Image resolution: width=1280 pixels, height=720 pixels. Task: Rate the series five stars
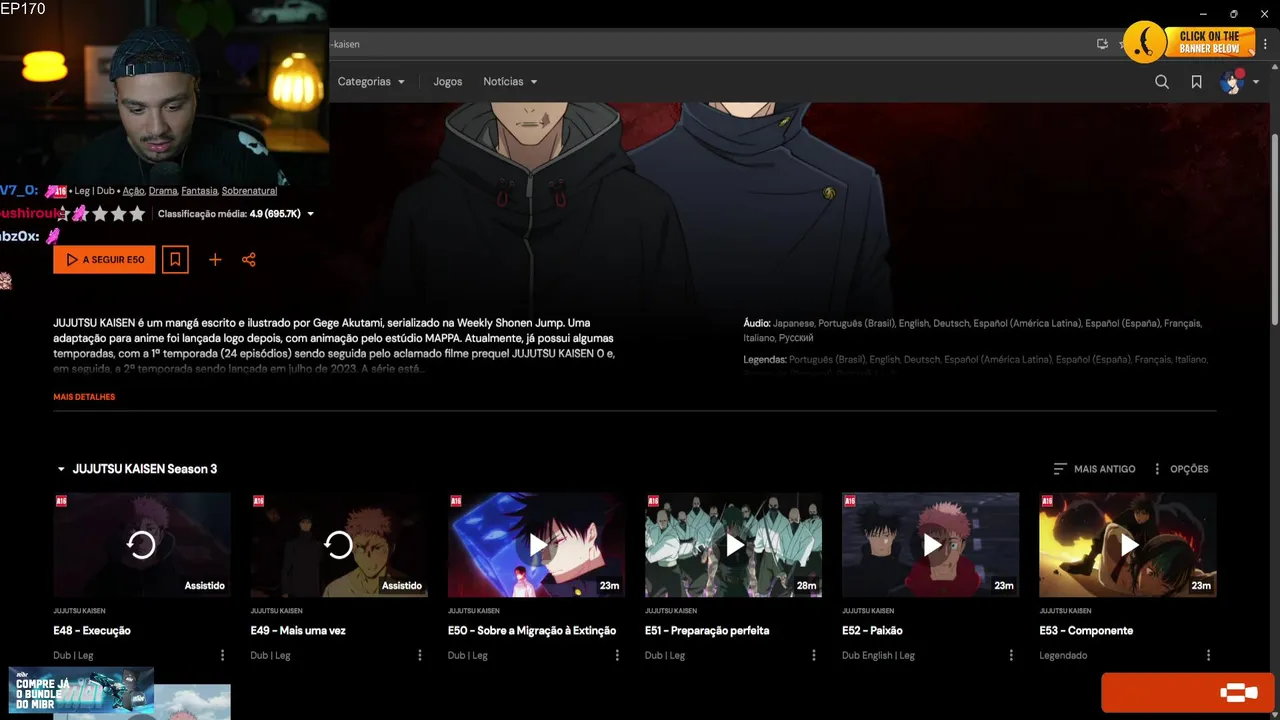(x=138, y=214)
